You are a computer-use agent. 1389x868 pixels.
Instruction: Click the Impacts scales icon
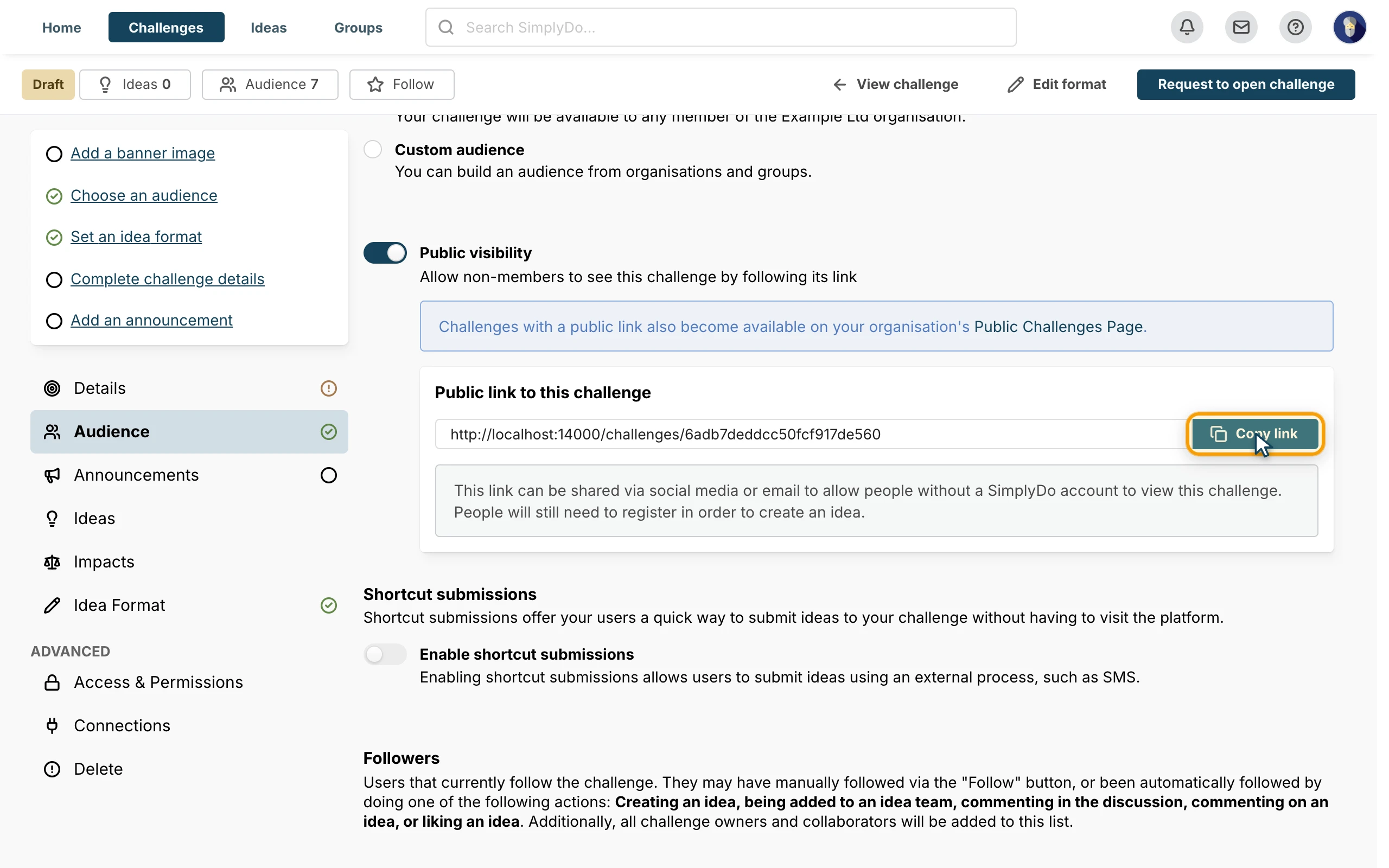pos(52,562)
